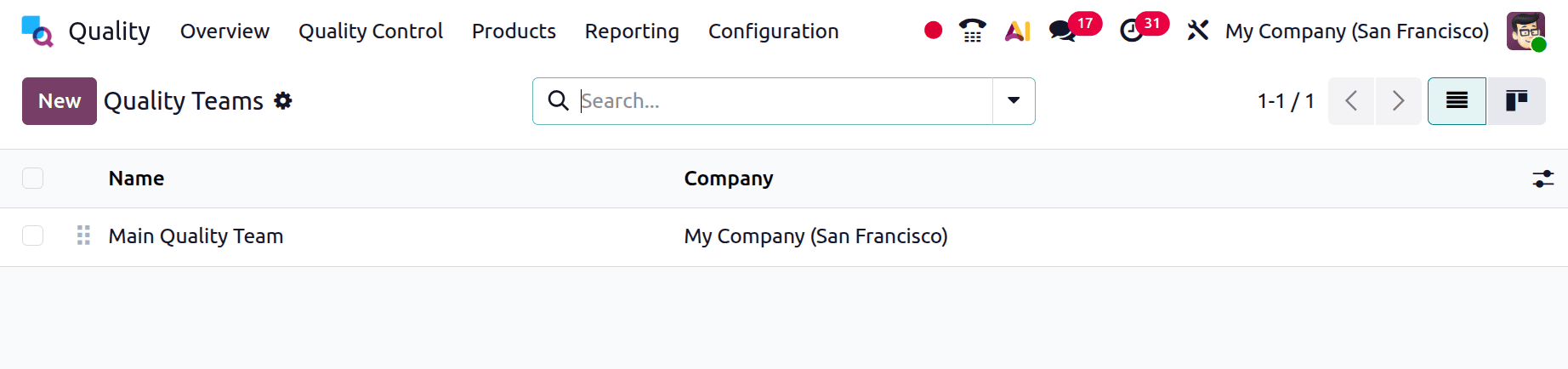Viewport: 1568px width, 369px height.
Task: Open the Main Quality Team record
Action: pyautogui.click(x=196, y=236)
